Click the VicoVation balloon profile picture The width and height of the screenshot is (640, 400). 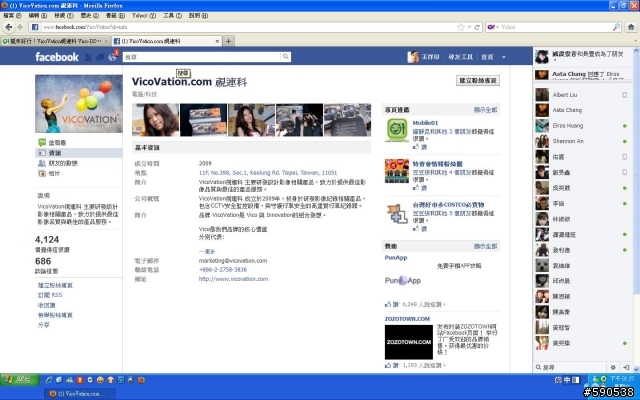click(79, 104)
